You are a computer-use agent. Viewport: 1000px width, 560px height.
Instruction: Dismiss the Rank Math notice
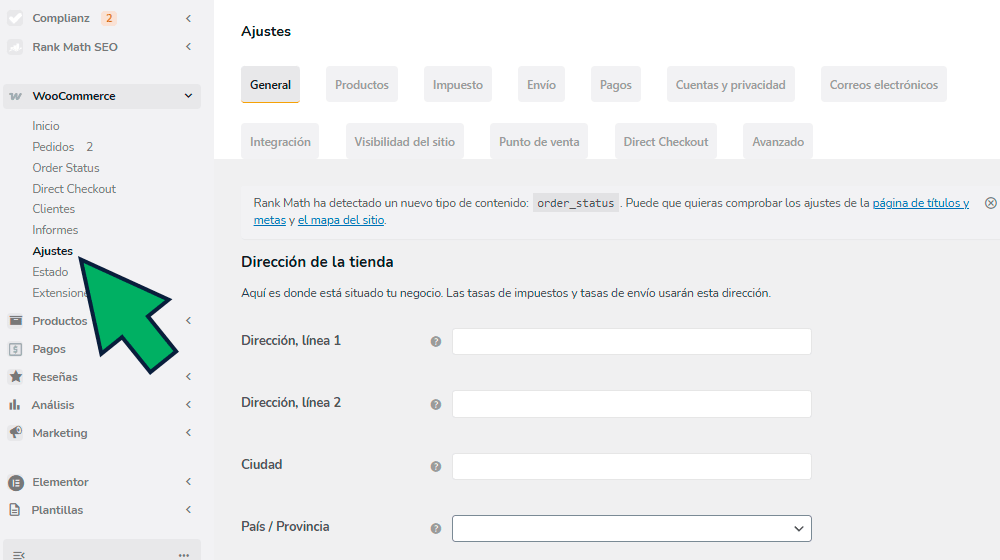pos(990,203)
